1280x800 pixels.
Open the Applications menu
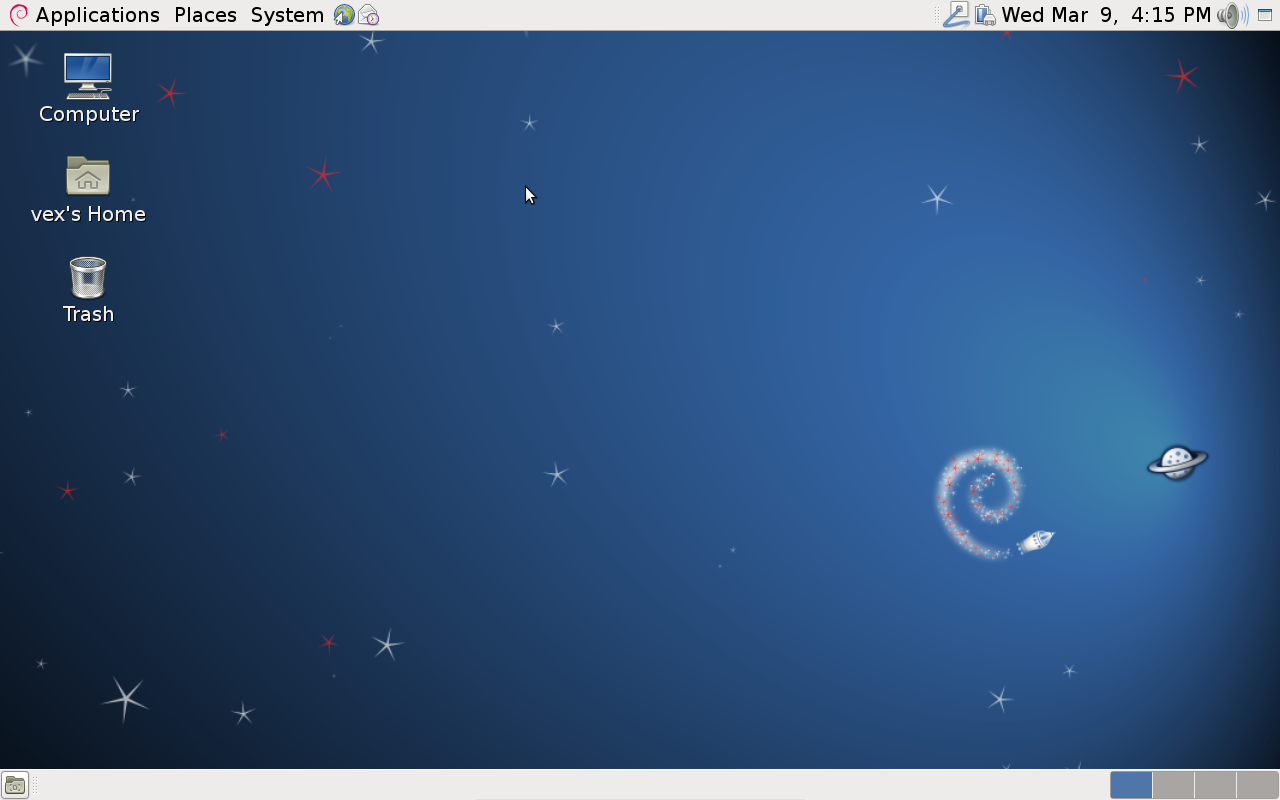[84, 15]
